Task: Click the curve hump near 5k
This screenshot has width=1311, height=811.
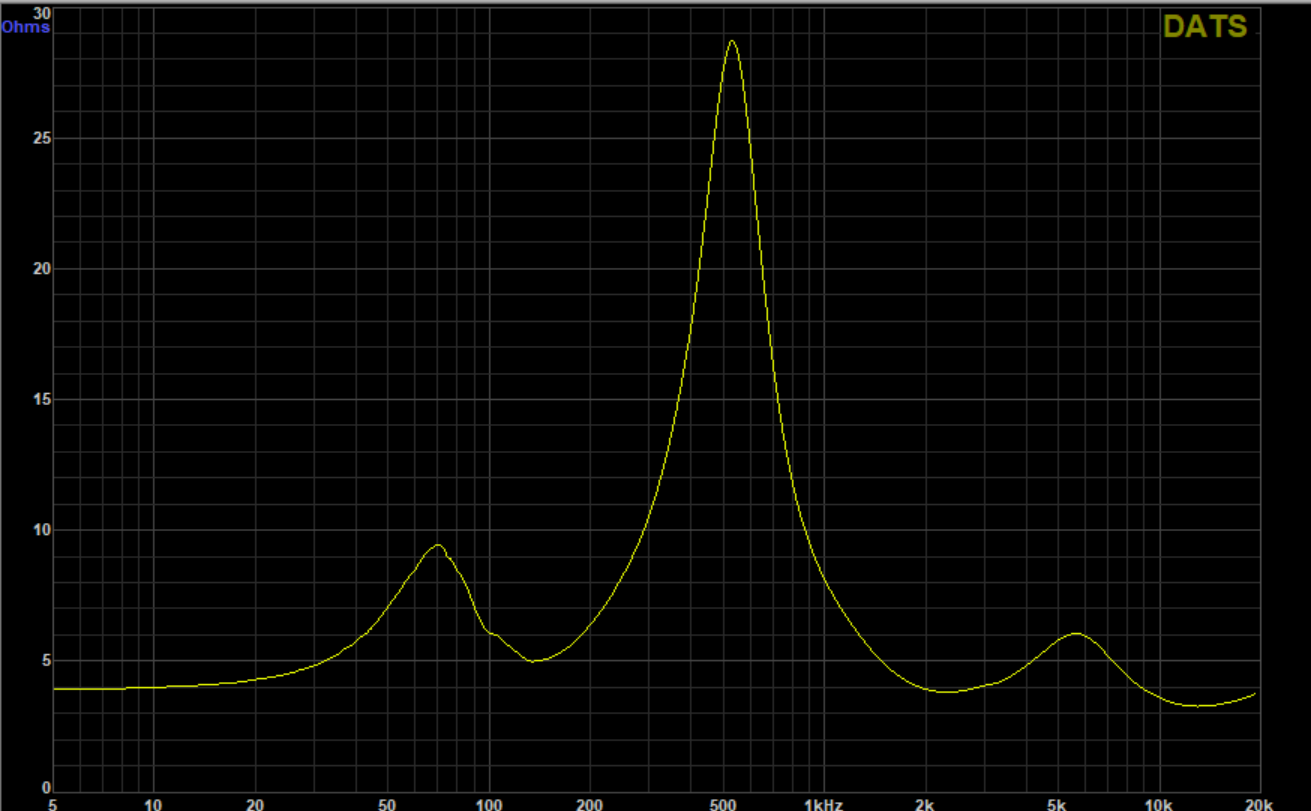Action: [x=1076, y=633]
